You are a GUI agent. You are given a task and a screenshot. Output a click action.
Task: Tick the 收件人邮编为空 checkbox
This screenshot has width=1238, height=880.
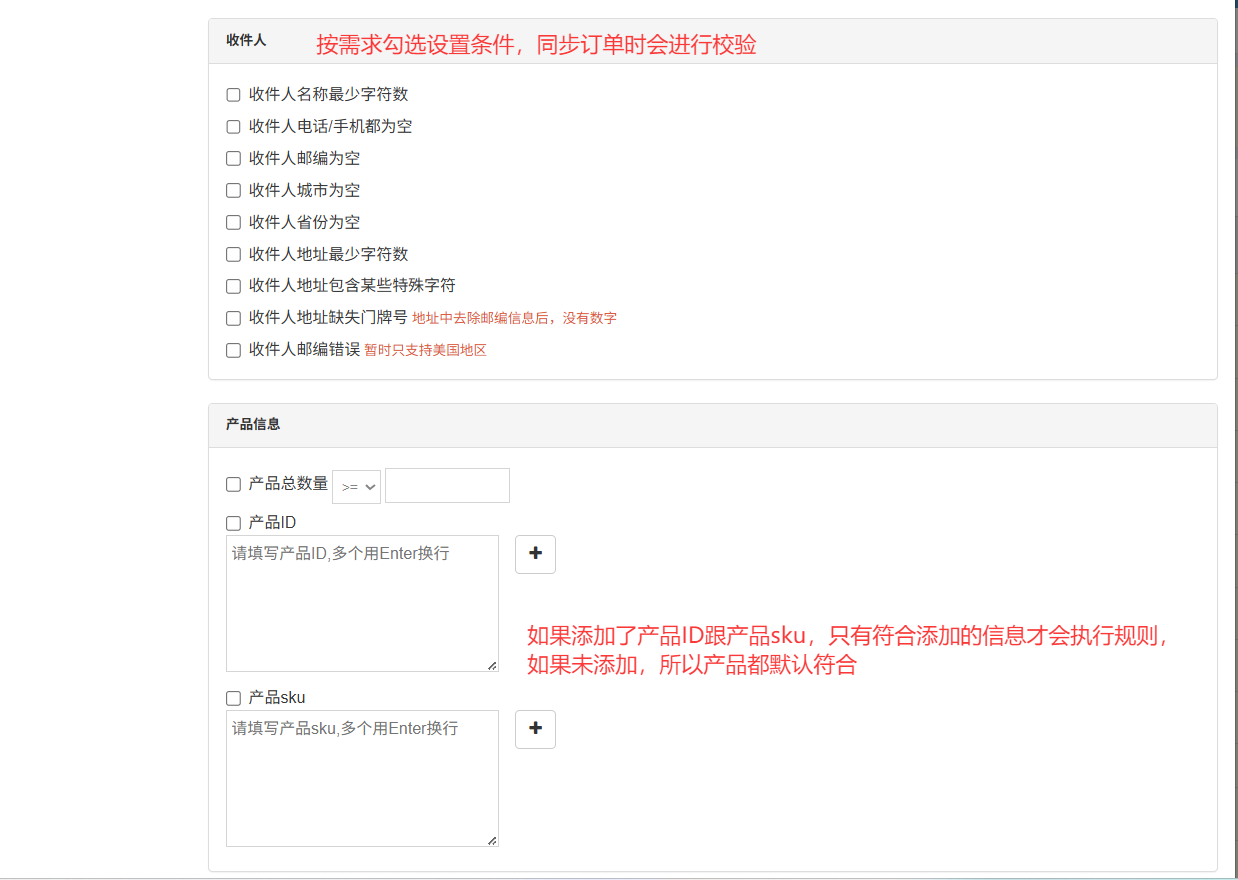coord(233,159)
